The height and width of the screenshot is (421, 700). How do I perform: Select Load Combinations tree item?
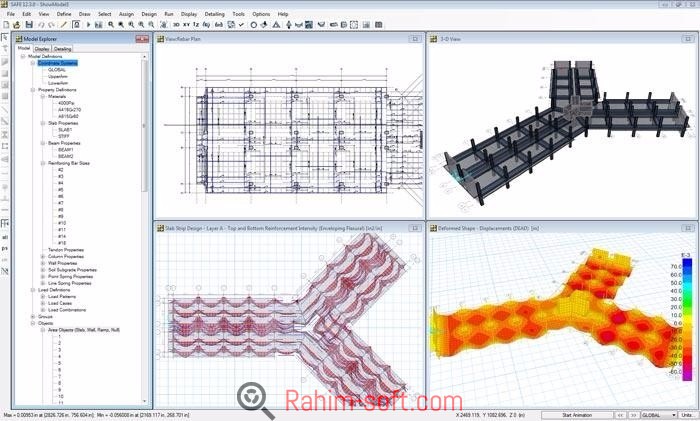[67, 310]
